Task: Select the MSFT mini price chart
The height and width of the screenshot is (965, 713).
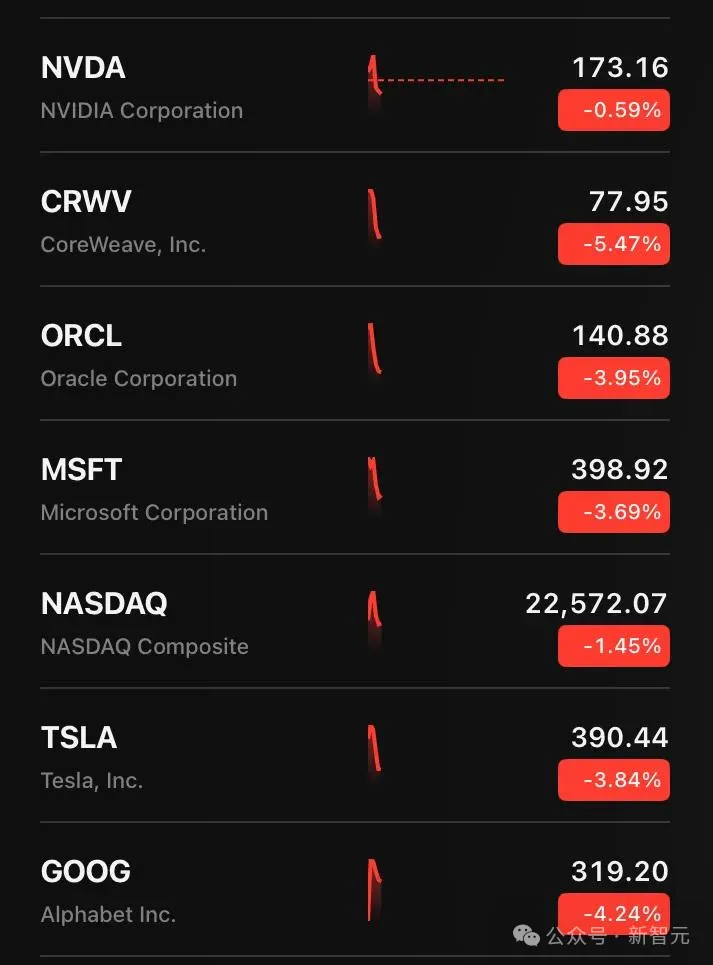Action: [375, 483]
